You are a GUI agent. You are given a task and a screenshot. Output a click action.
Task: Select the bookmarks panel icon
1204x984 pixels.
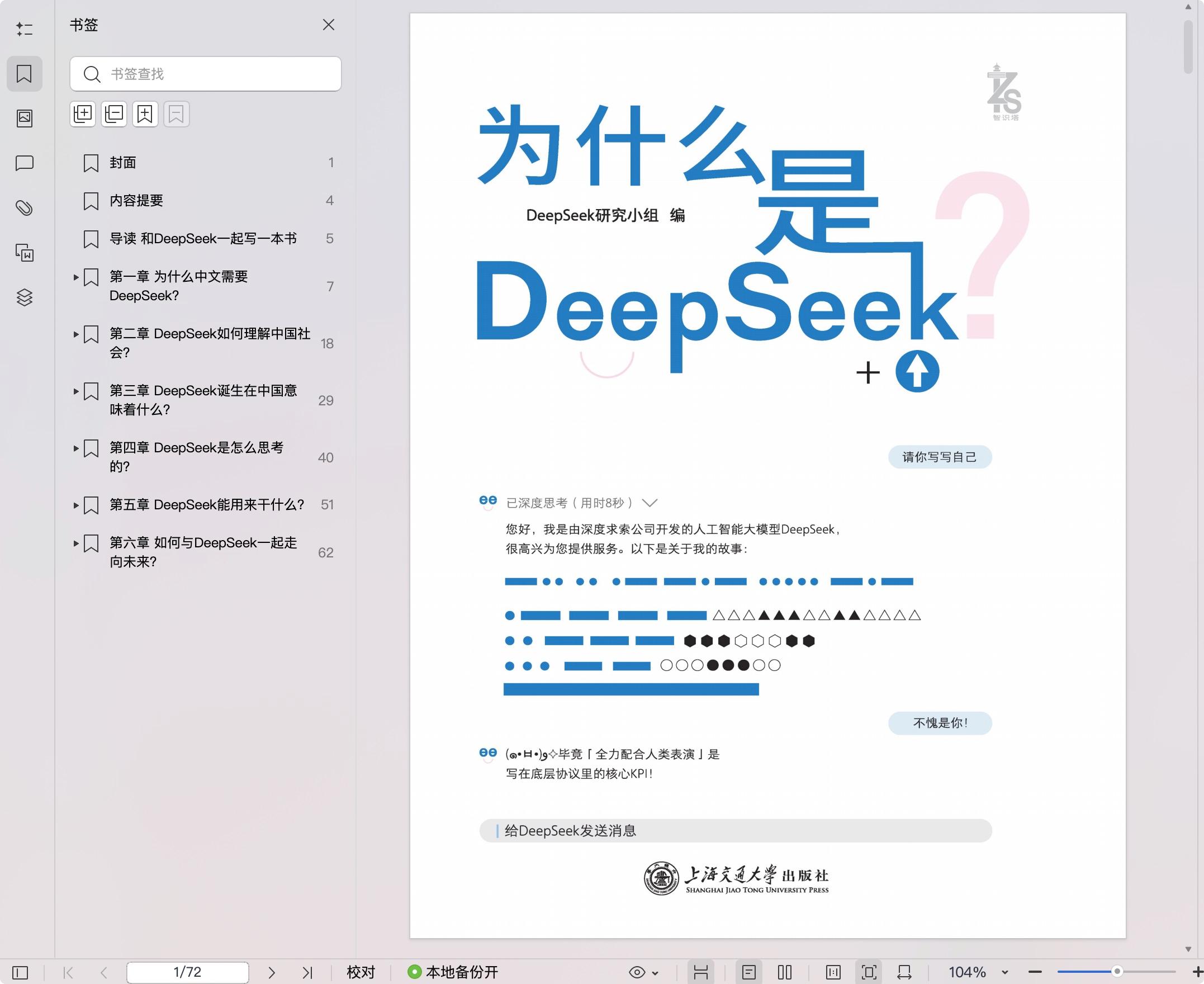pos(25,74)
